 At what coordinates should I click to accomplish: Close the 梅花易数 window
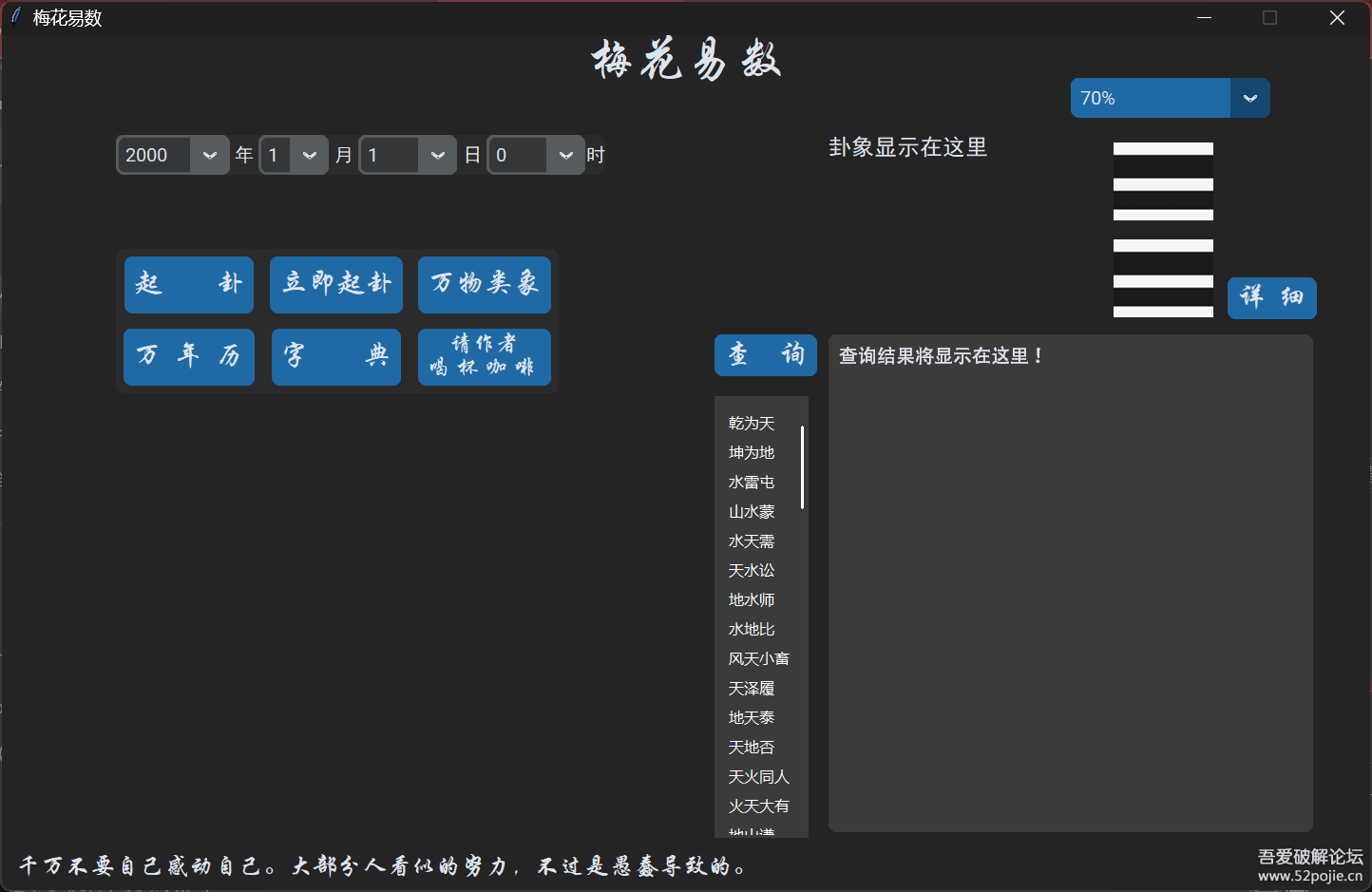[1337, 18]
